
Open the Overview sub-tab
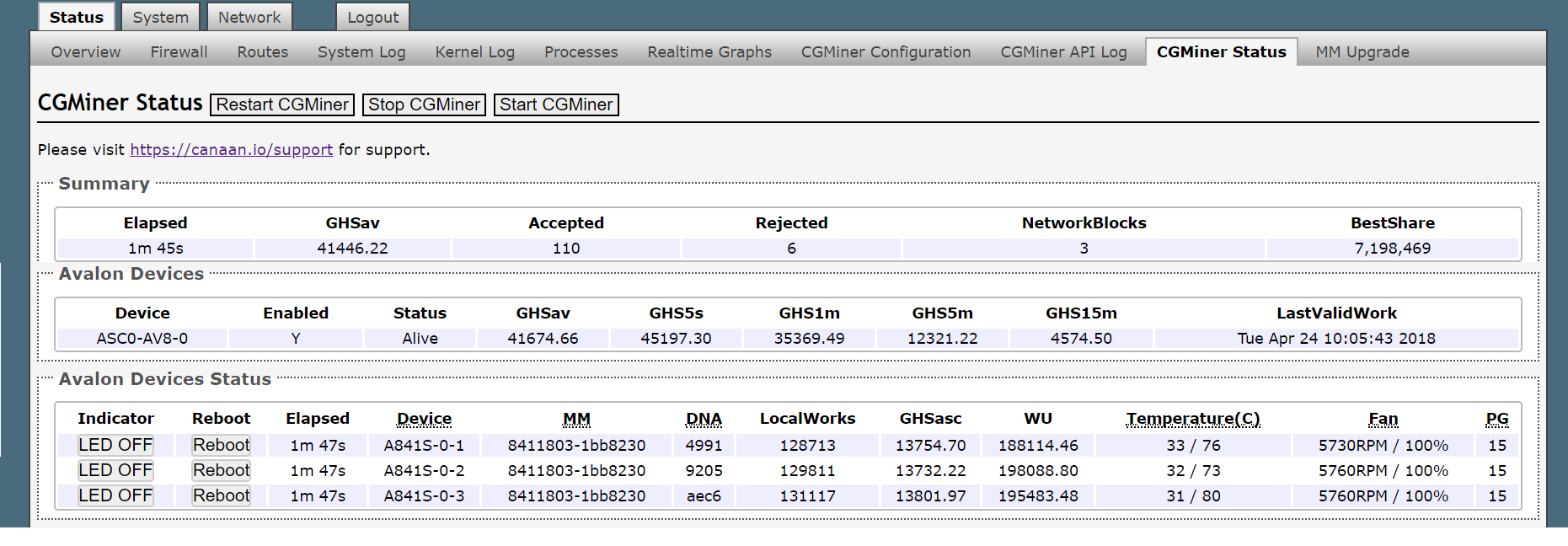[x=86, y=52]
